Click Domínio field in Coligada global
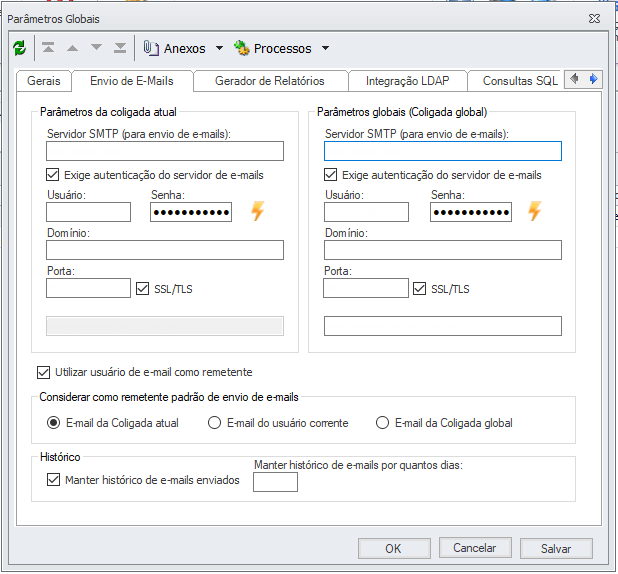Screen dimensions: 618x574 443,250
